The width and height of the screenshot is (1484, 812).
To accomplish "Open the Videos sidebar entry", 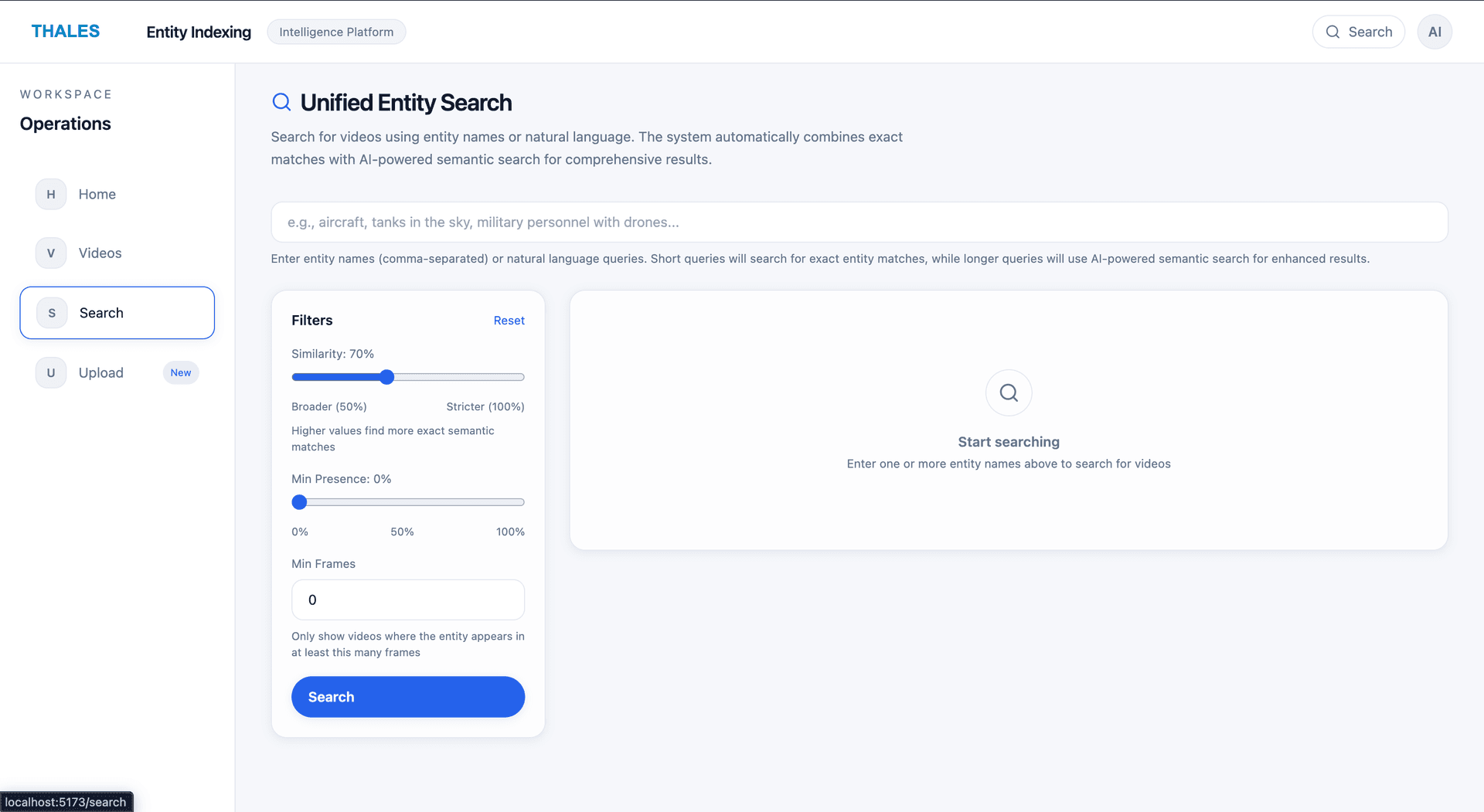I will pos(100,253).
